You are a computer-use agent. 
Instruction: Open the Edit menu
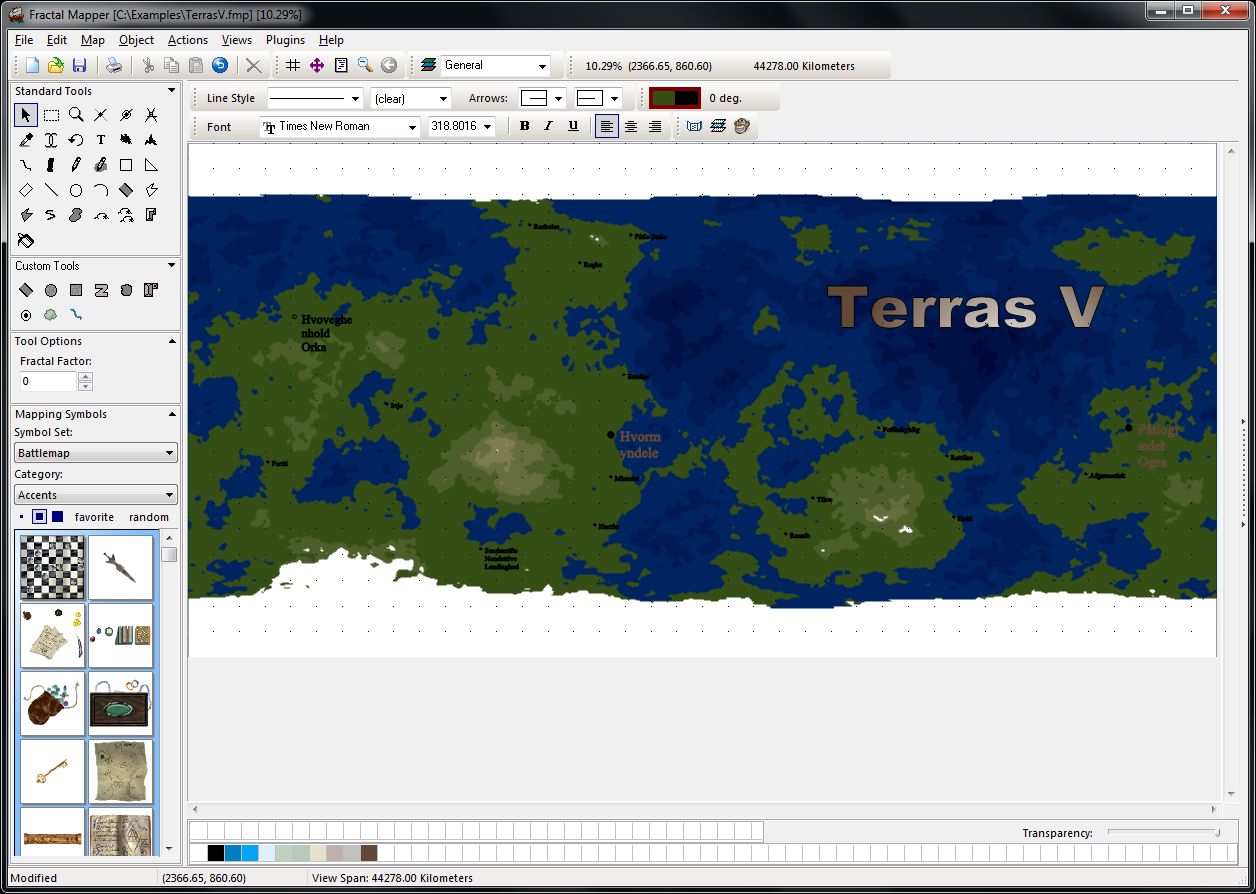tap(57, 40)
